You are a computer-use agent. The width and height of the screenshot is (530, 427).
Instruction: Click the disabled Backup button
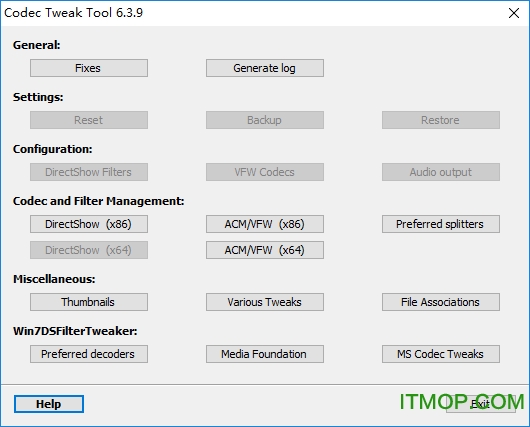click(265, 120)
